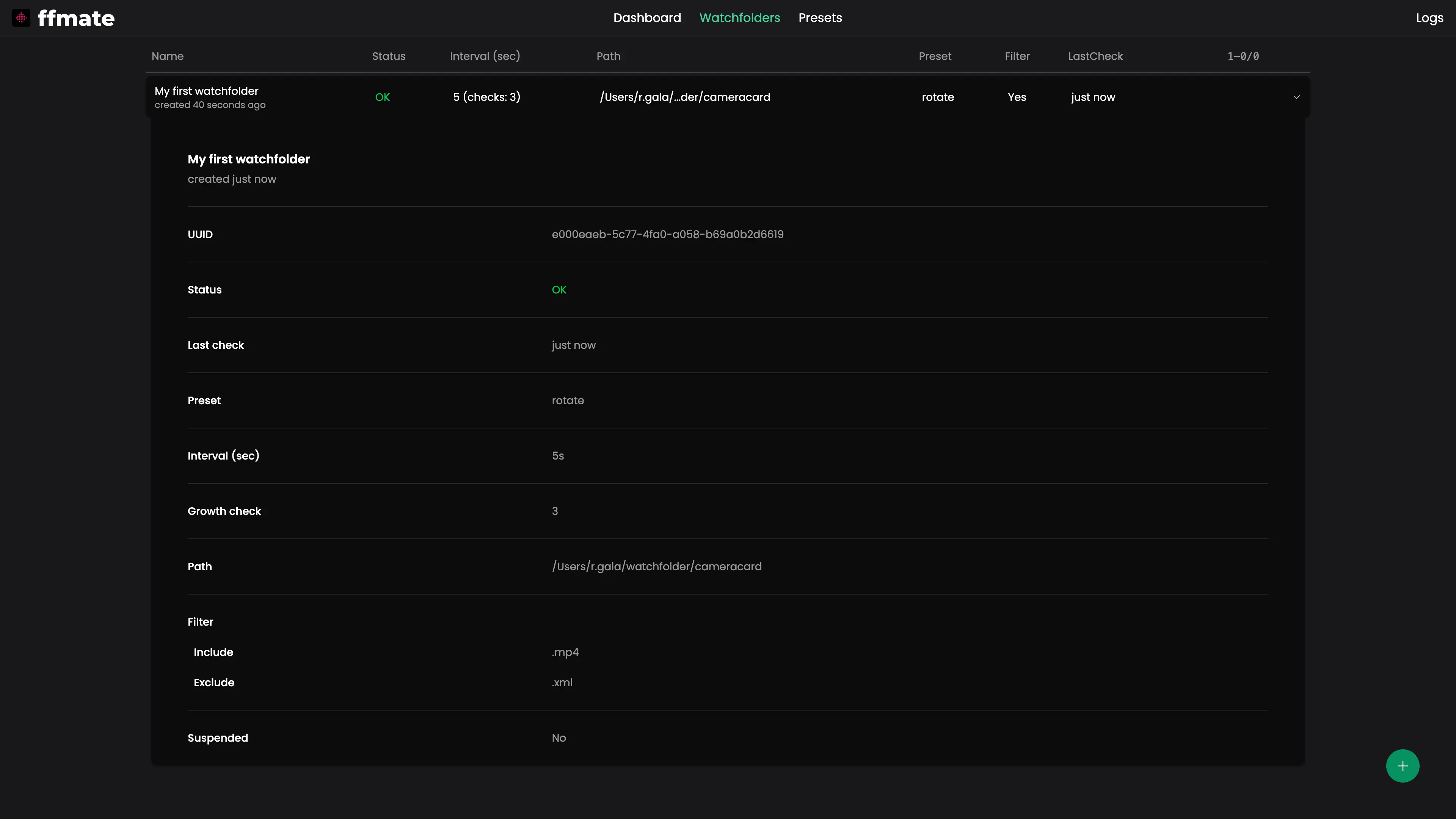
Task: Click the Last check value just now
Action: coord(573,345)
